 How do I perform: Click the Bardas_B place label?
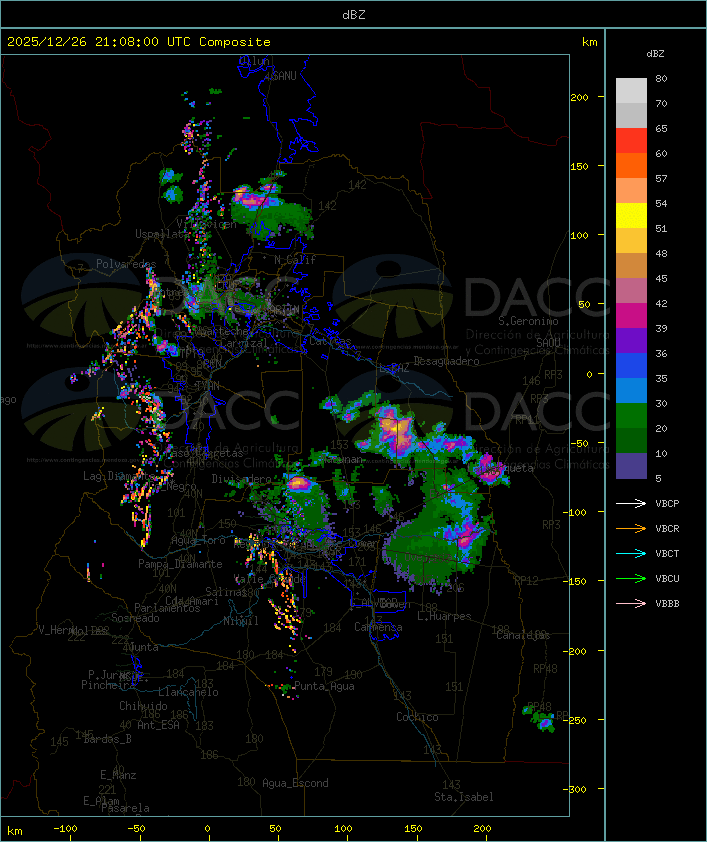(x=107, y=739)
